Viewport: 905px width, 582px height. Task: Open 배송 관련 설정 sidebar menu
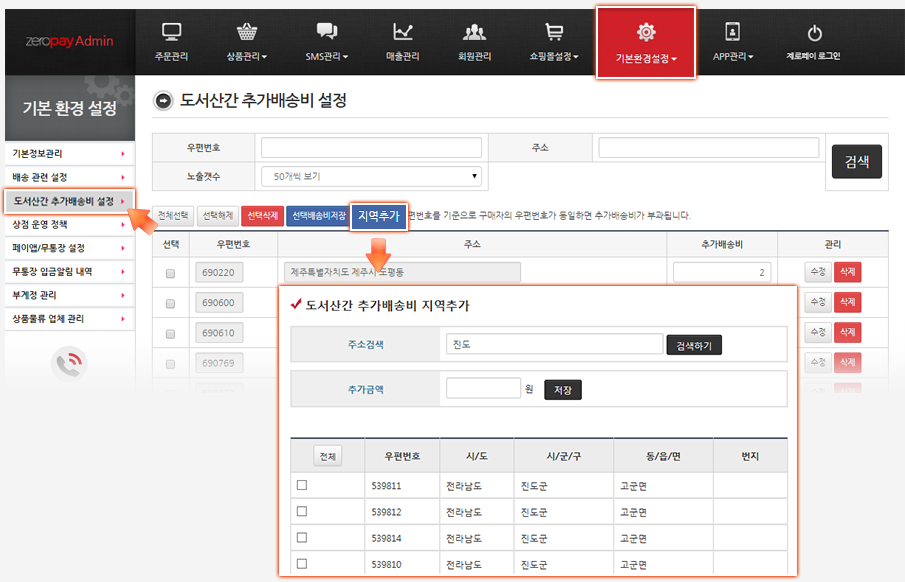click(69, 177)
